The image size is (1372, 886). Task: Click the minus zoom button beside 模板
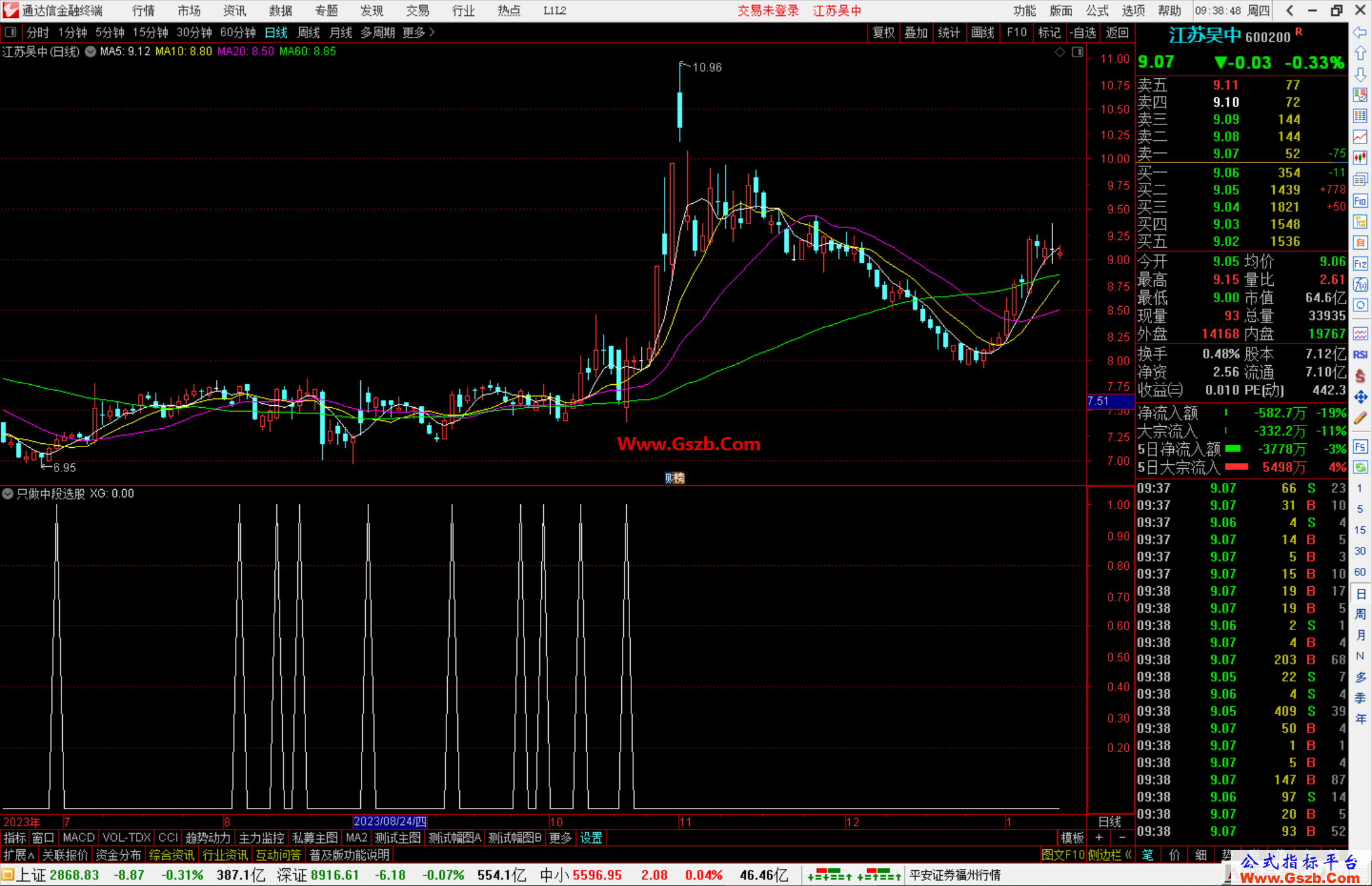[x=1122, y=838]
